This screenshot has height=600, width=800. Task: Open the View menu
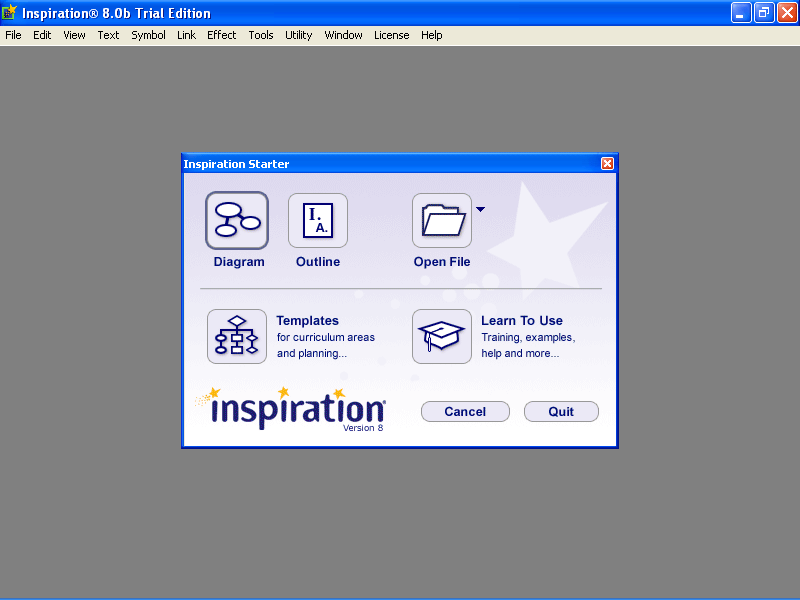(74, 35)
